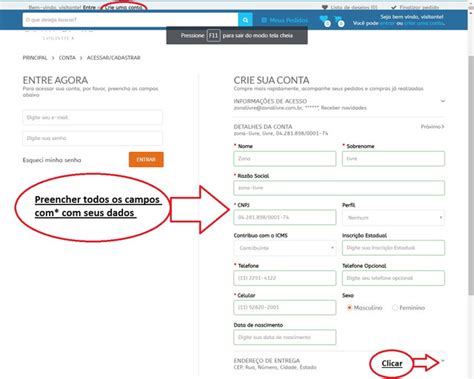Click the Nome input field

[285, 159]
